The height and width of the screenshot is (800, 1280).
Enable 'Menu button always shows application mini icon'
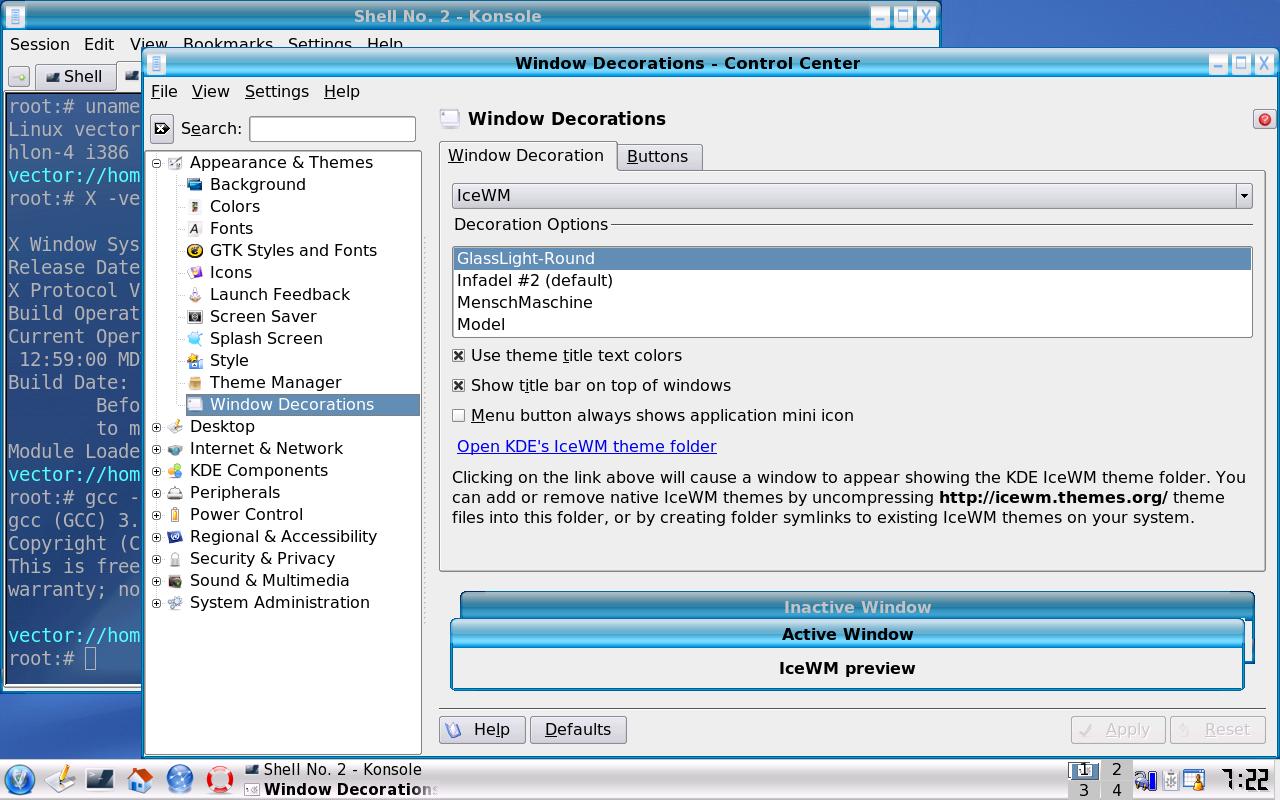point(459,415)
